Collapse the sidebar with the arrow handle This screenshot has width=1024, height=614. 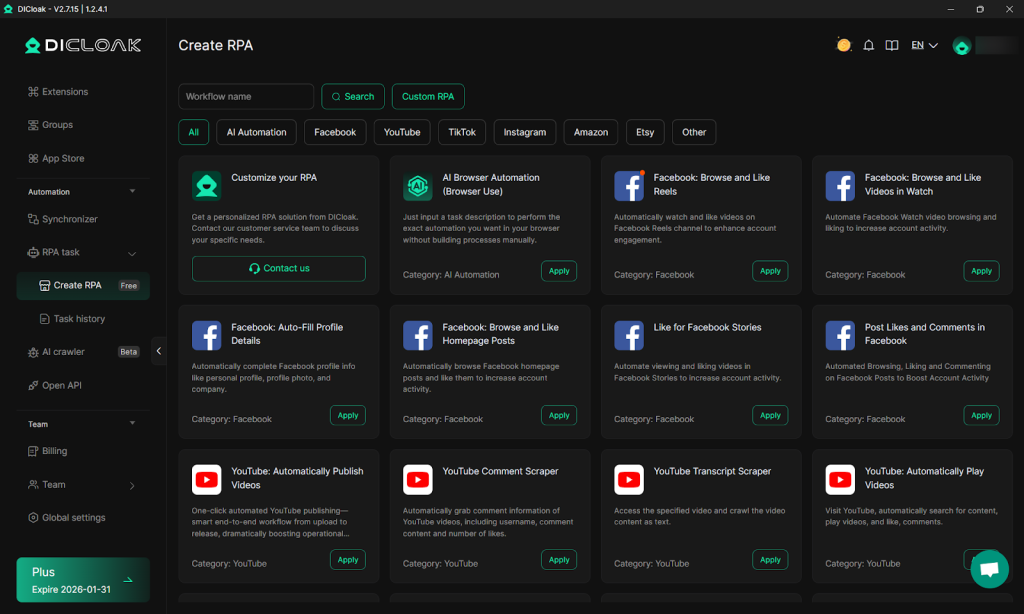point(159,351)
